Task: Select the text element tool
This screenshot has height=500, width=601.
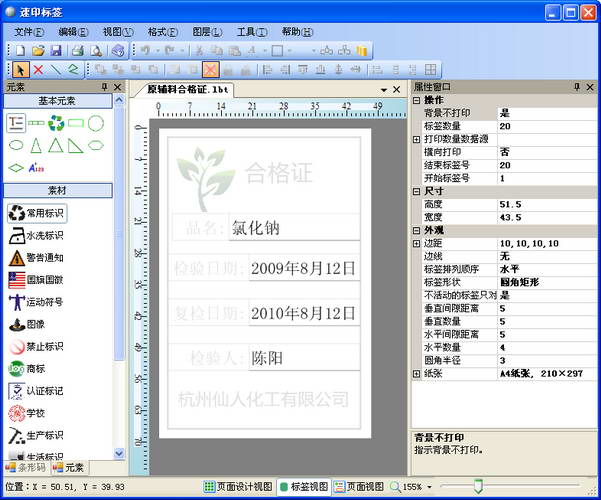Action: pos(16,123)
